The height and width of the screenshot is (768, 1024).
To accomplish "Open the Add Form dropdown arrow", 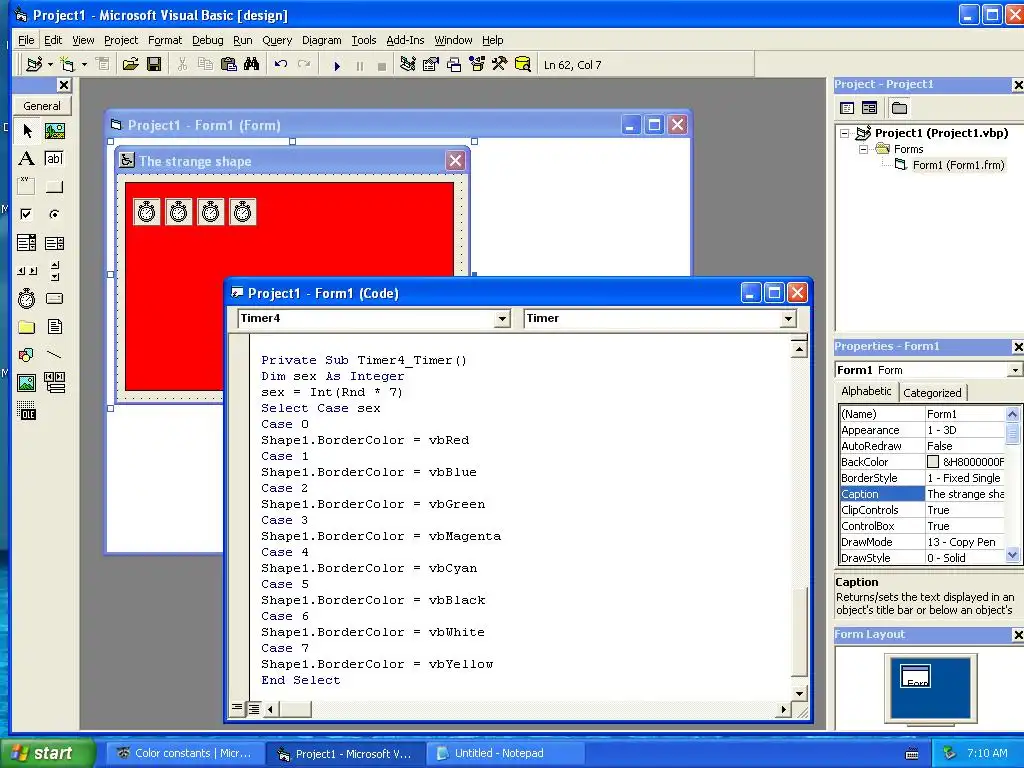I will tap(84, 65).
